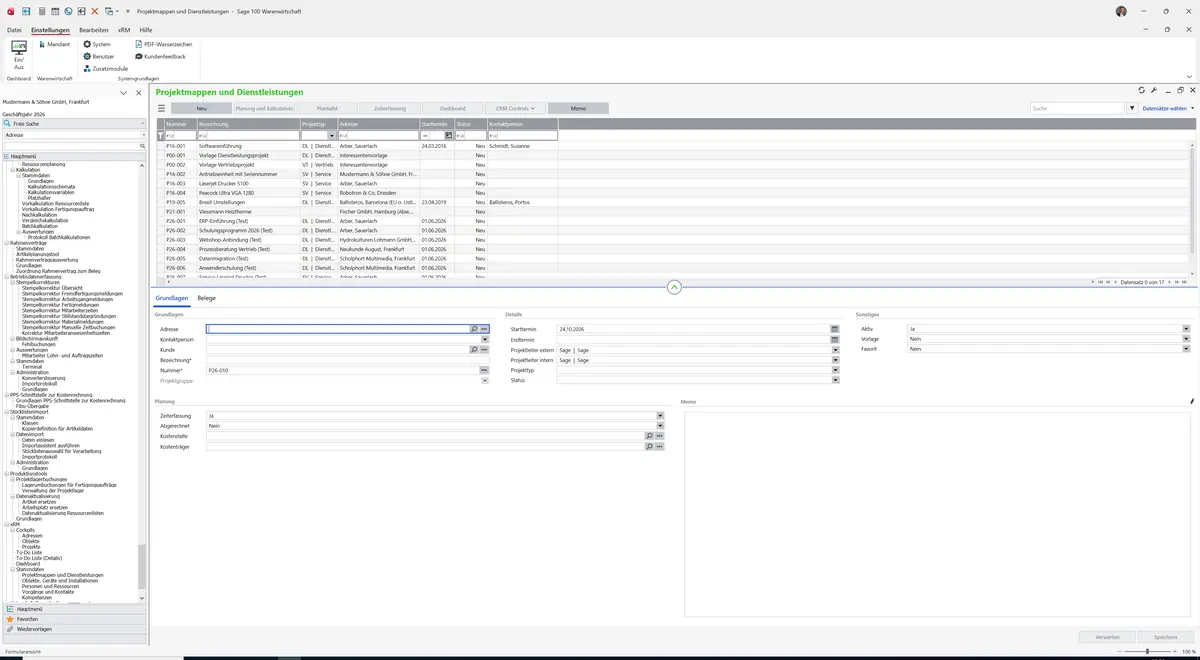Open the calendar picker for Starttermin
Viewport: 1200px width, 660px height.
click(x=835, y=328)
